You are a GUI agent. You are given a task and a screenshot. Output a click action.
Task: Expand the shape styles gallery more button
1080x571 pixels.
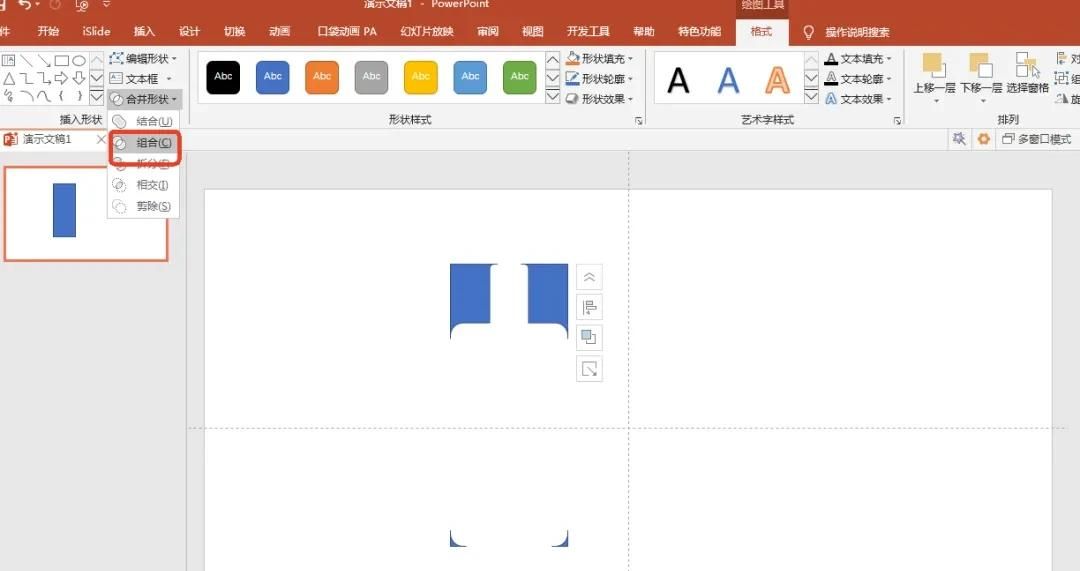(552, 96)
